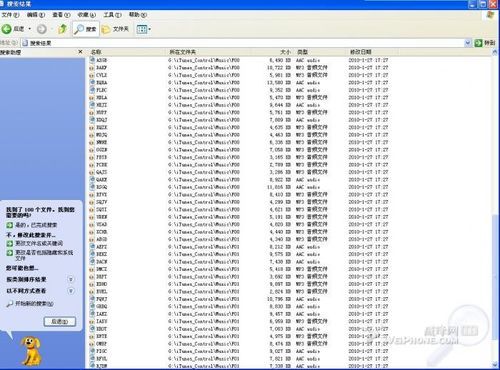Viewport: 500px width, 370px height.
Task: Open the 查看 menu
Action: (x=61, y=15)
